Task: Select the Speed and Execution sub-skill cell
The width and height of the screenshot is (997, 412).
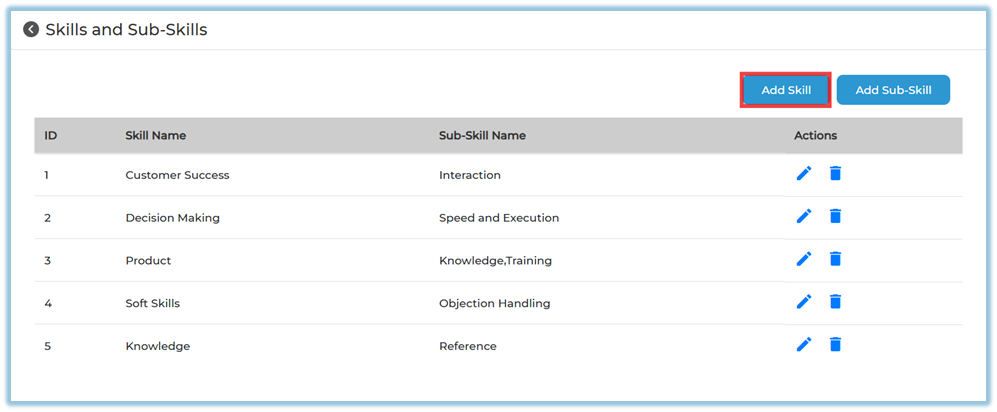Action: click(499, 218)
